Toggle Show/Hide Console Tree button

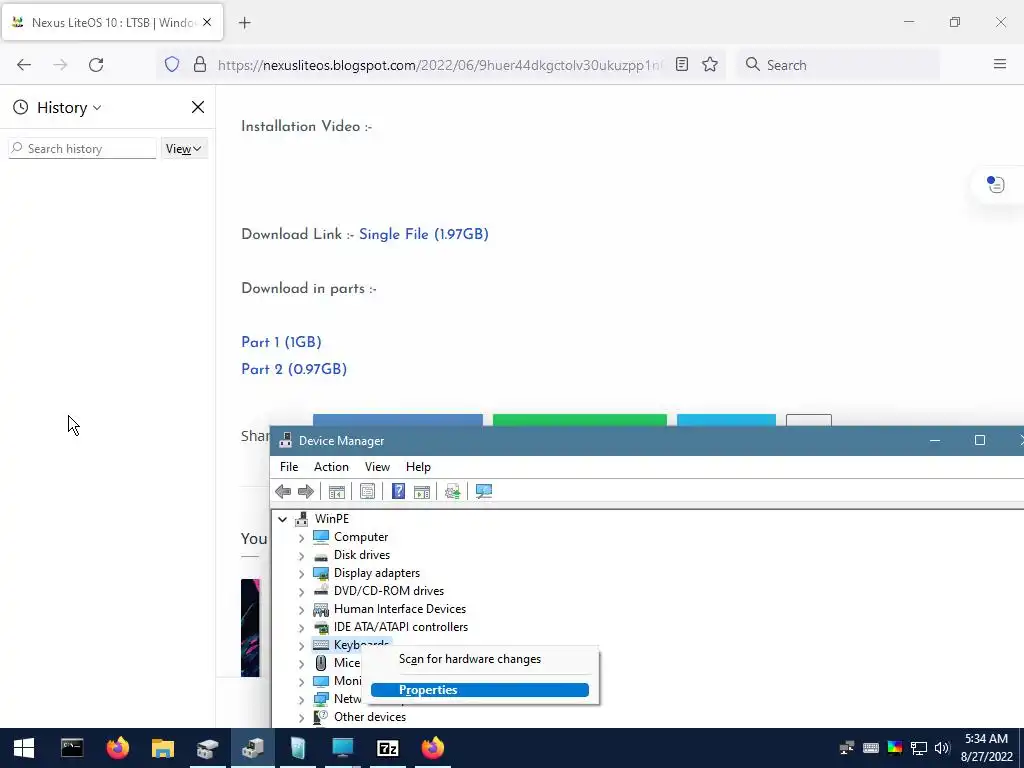[337, 491]
